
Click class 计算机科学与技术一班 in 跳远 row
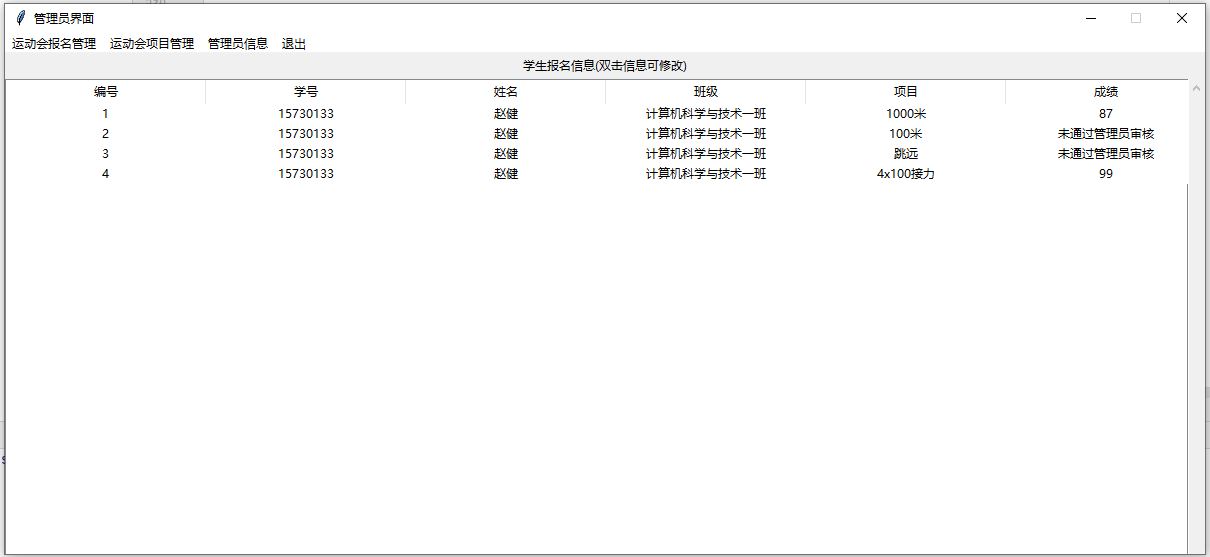click(706, 154)
